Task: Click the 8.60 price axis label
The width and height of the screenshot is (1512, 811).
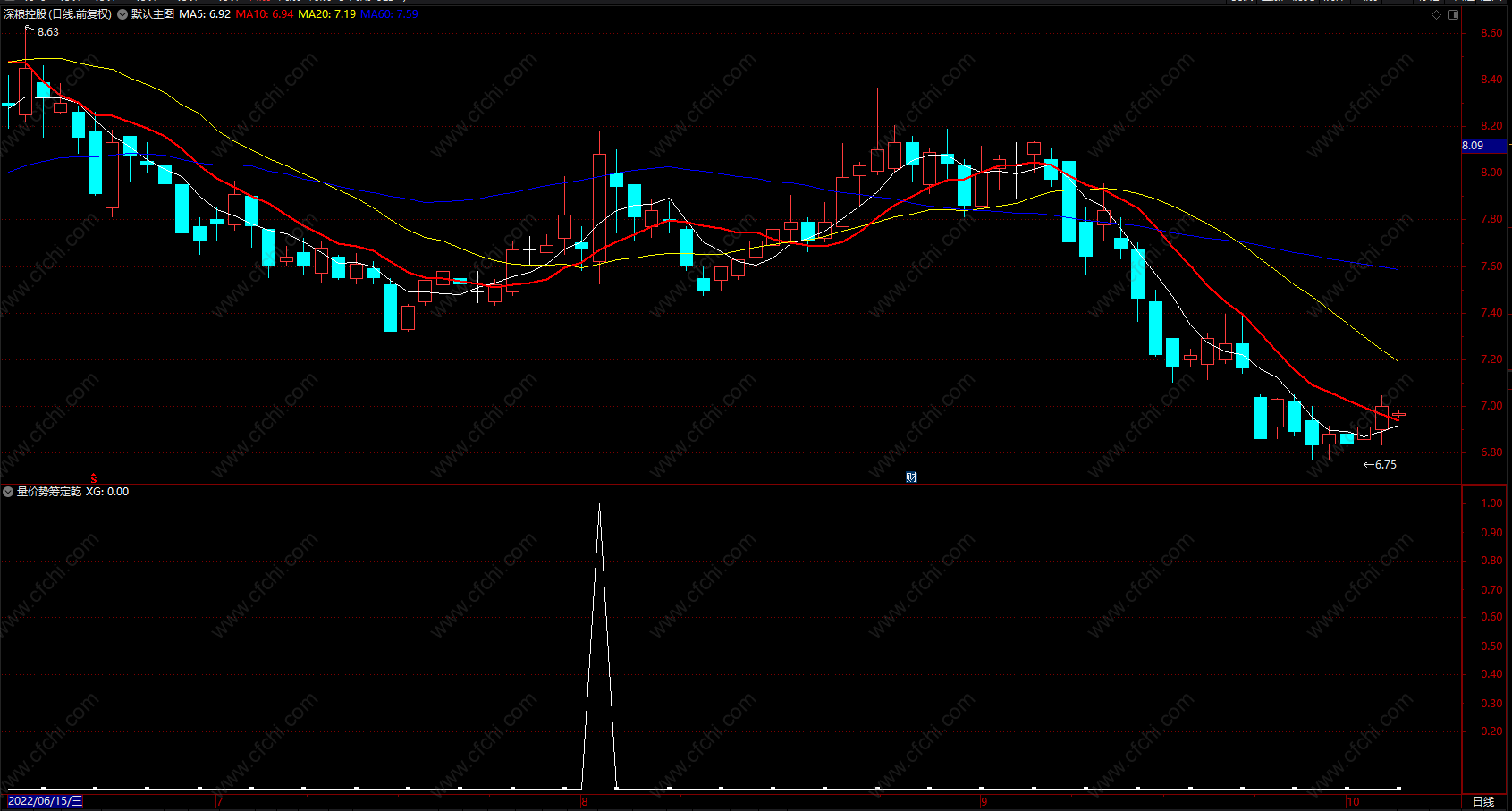Action: [1491, 33]
